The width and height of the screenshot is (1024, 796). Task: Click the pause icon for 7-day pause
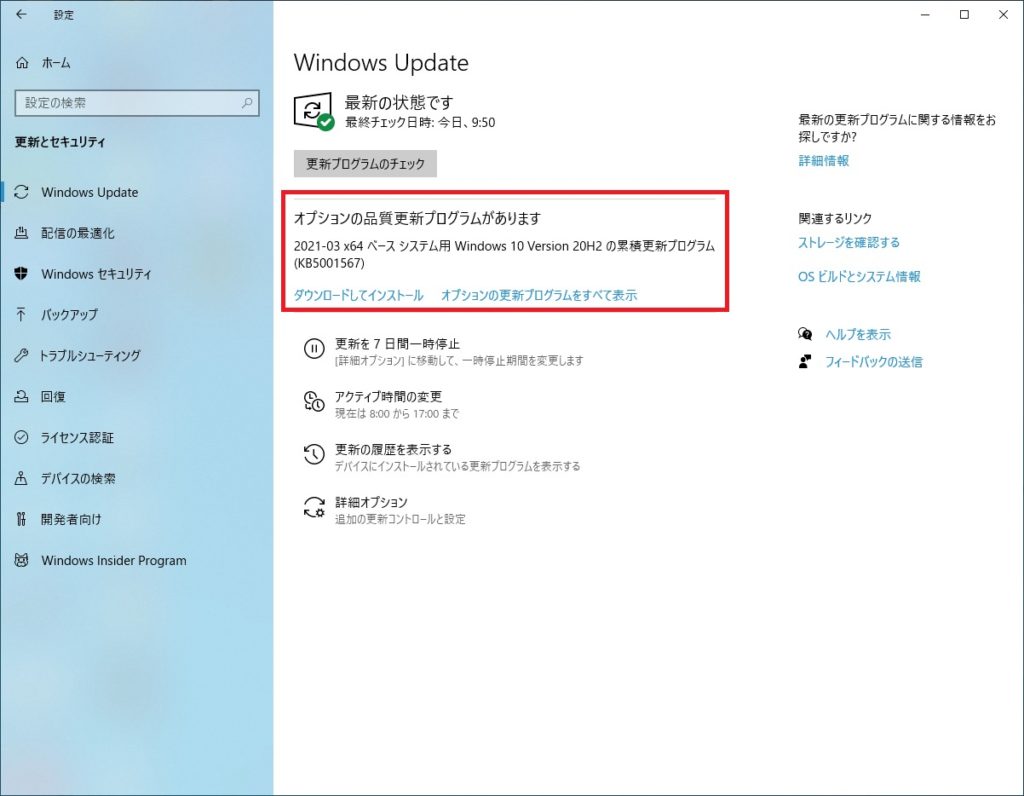pyautogui.click(x=314, y=349)
